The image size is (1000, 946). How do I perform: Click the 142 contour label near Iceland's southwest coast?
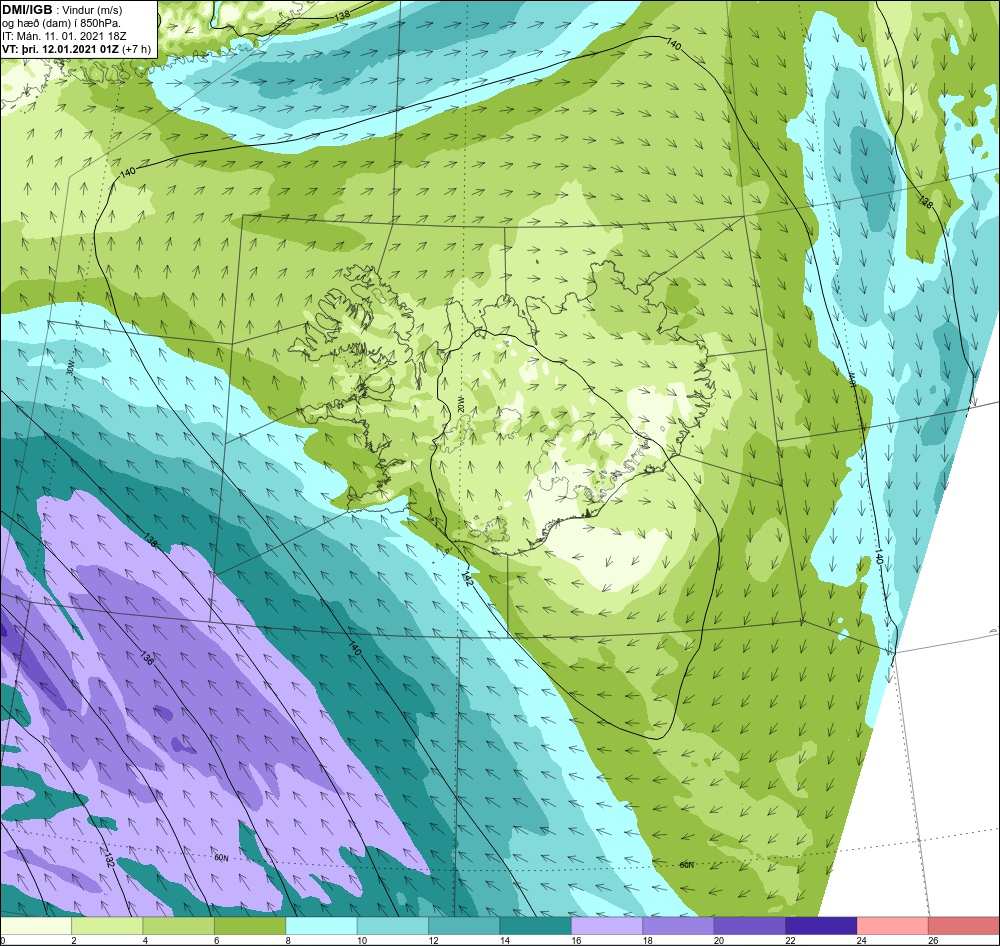tap(467, 578)
